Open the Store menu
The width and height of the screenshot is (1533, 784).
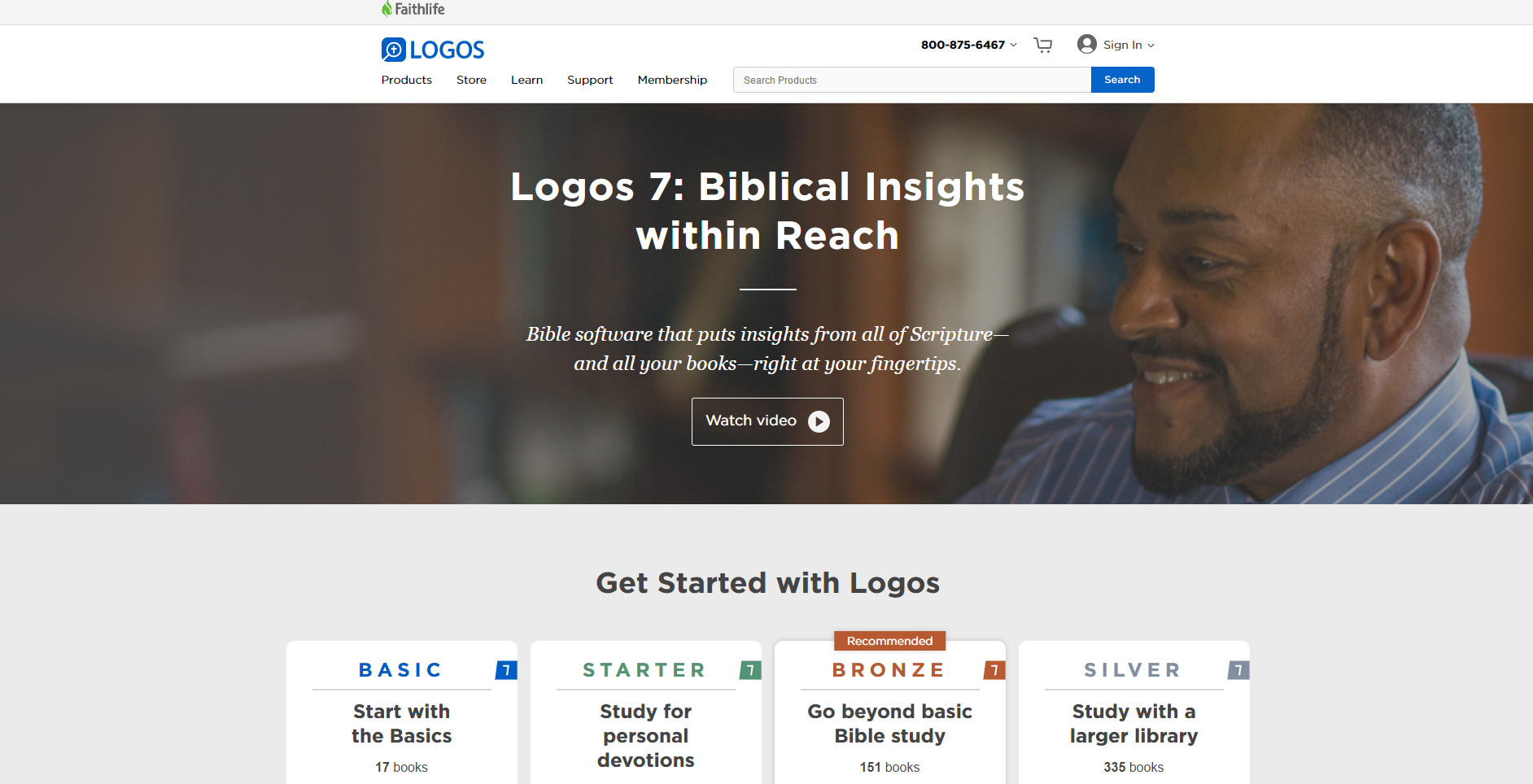pos(471,80)
